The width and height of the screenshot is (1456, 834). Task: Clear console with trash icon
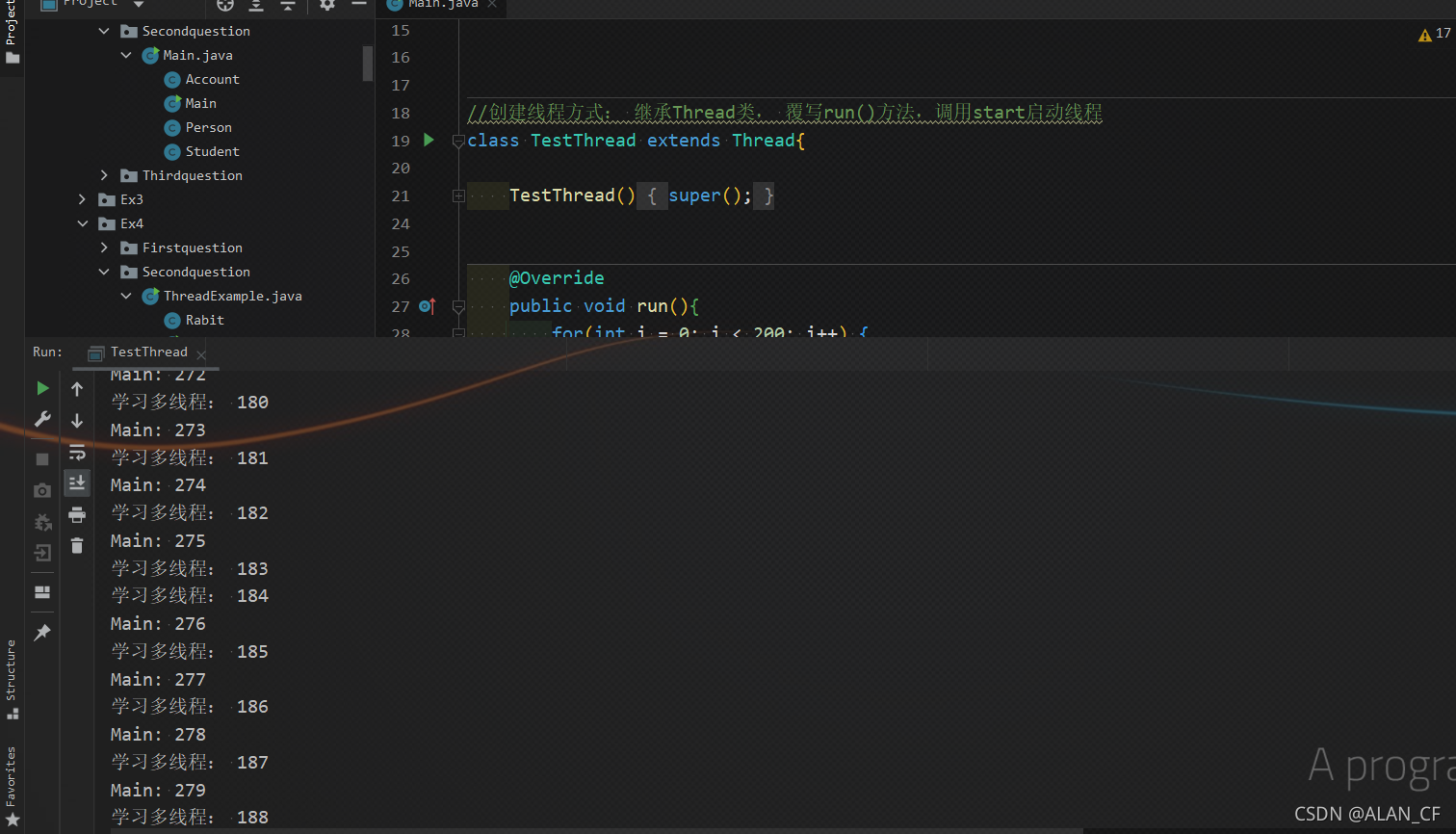tap(77, 545)
